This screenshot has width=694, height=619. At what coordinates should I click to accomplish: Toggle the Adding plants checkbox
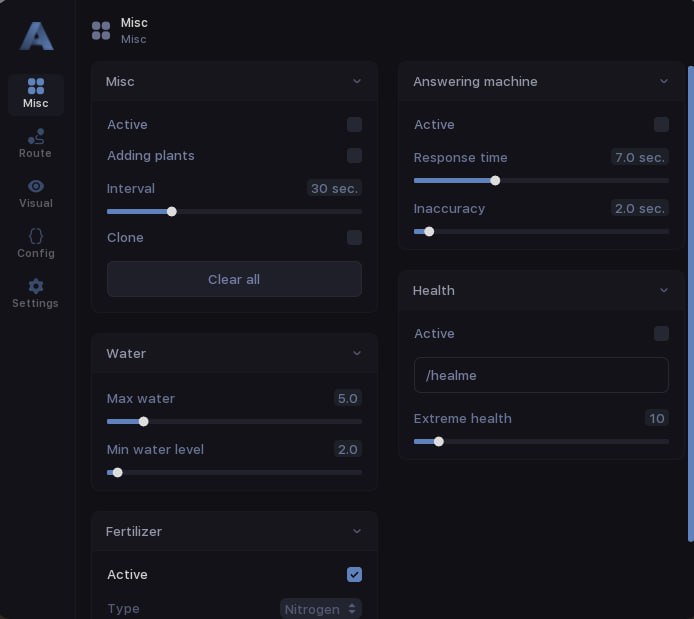tap(354, 156)
